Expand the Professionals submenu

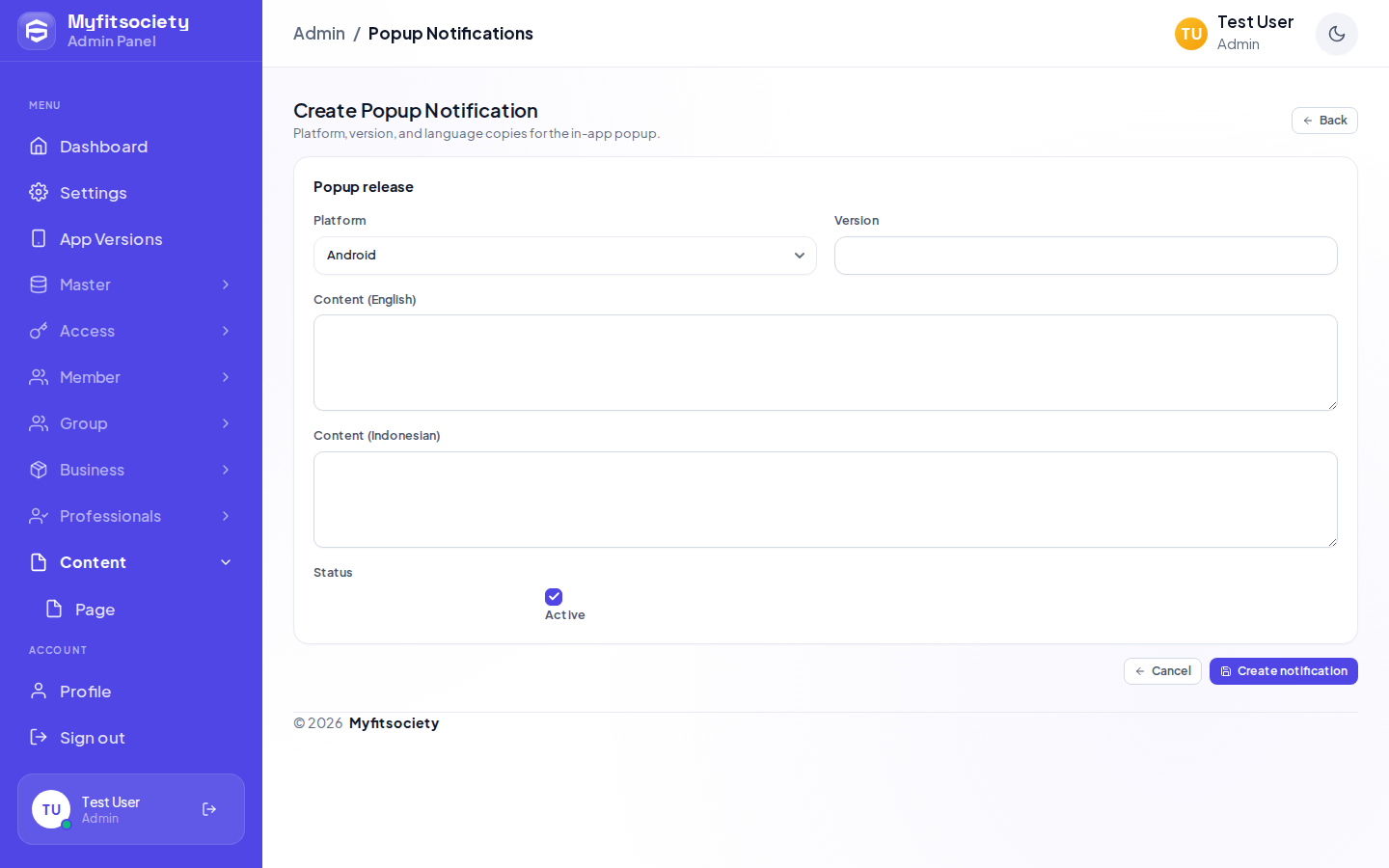pos(131,516)
